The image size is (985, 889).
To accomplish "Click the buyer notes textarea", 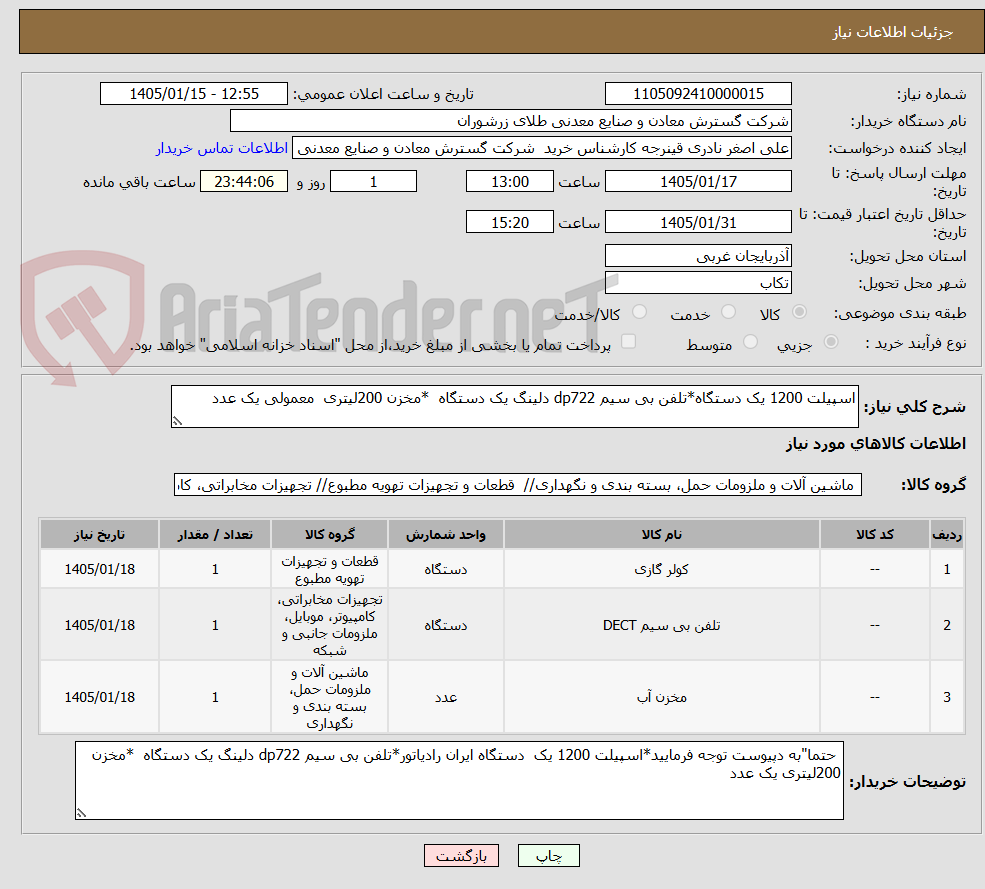I will (x=459, y=780).
